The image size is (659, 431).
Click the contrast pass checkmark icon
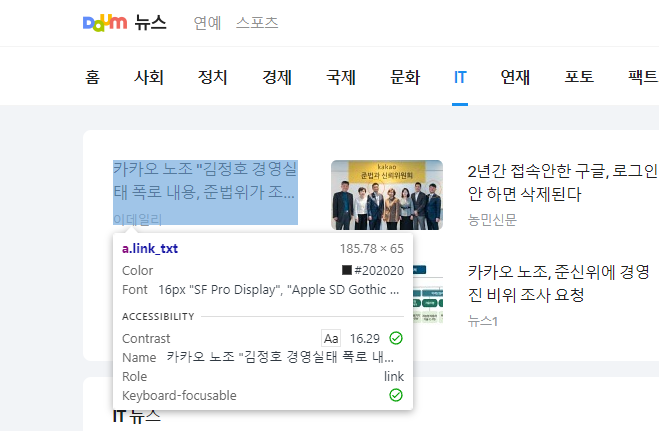[396, 338]
